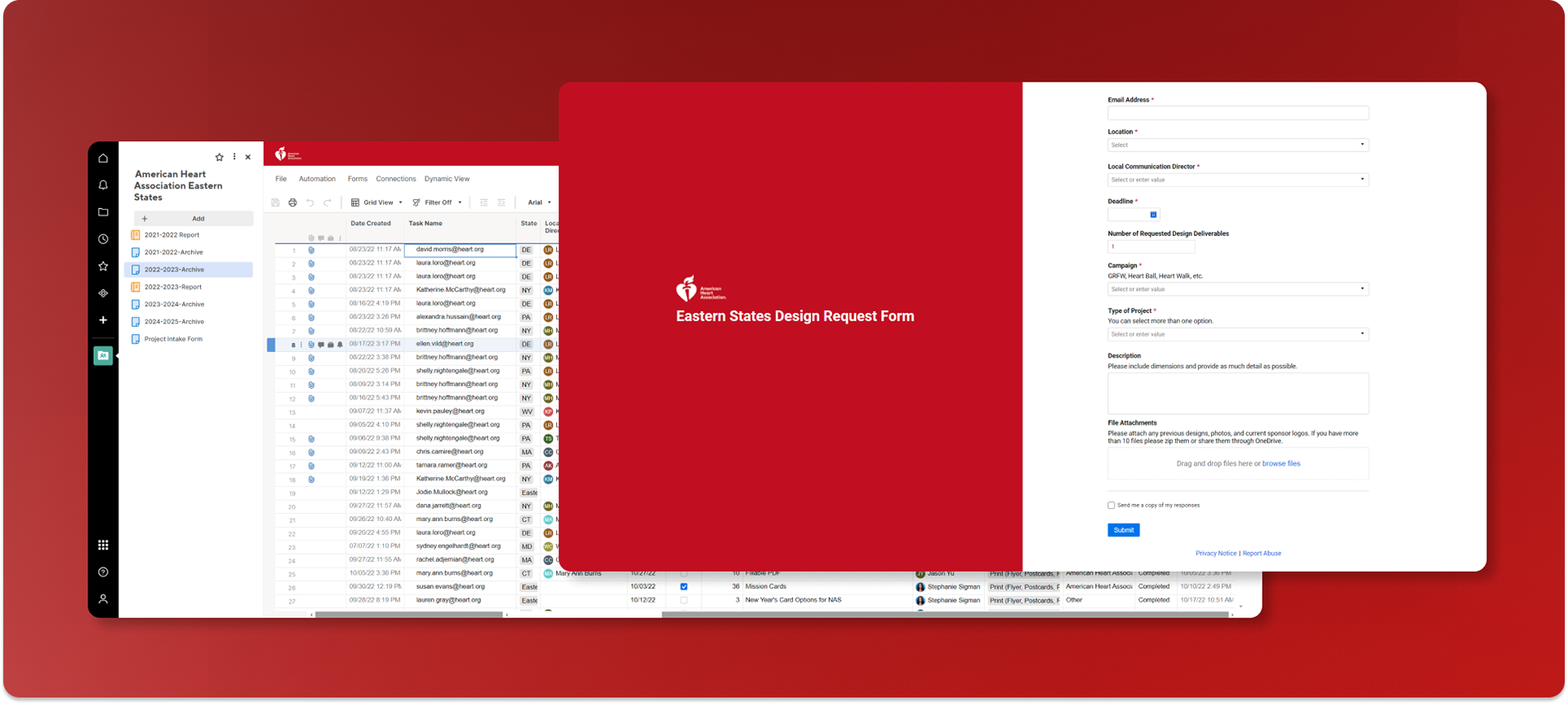Open the Forms menu
This screenshot has height=704, width=1568.
[x=358, y=179]
